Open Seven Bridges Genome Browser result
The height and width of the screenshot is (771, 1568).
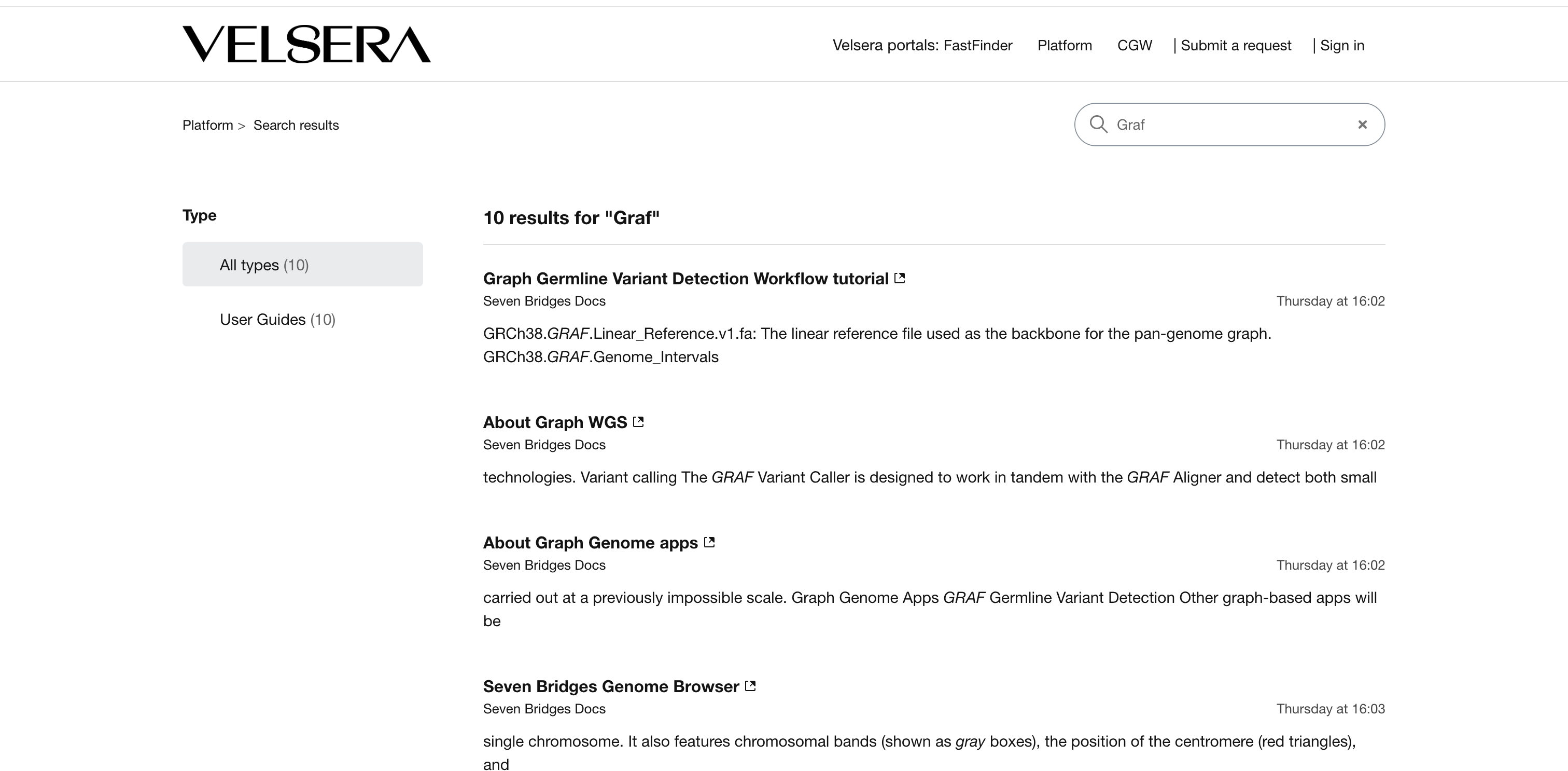point(611,686)
